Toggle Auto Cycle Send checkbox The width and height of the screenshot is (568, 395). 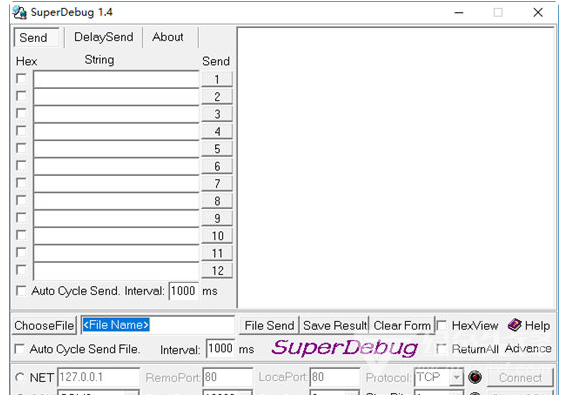tap(21, 291)
